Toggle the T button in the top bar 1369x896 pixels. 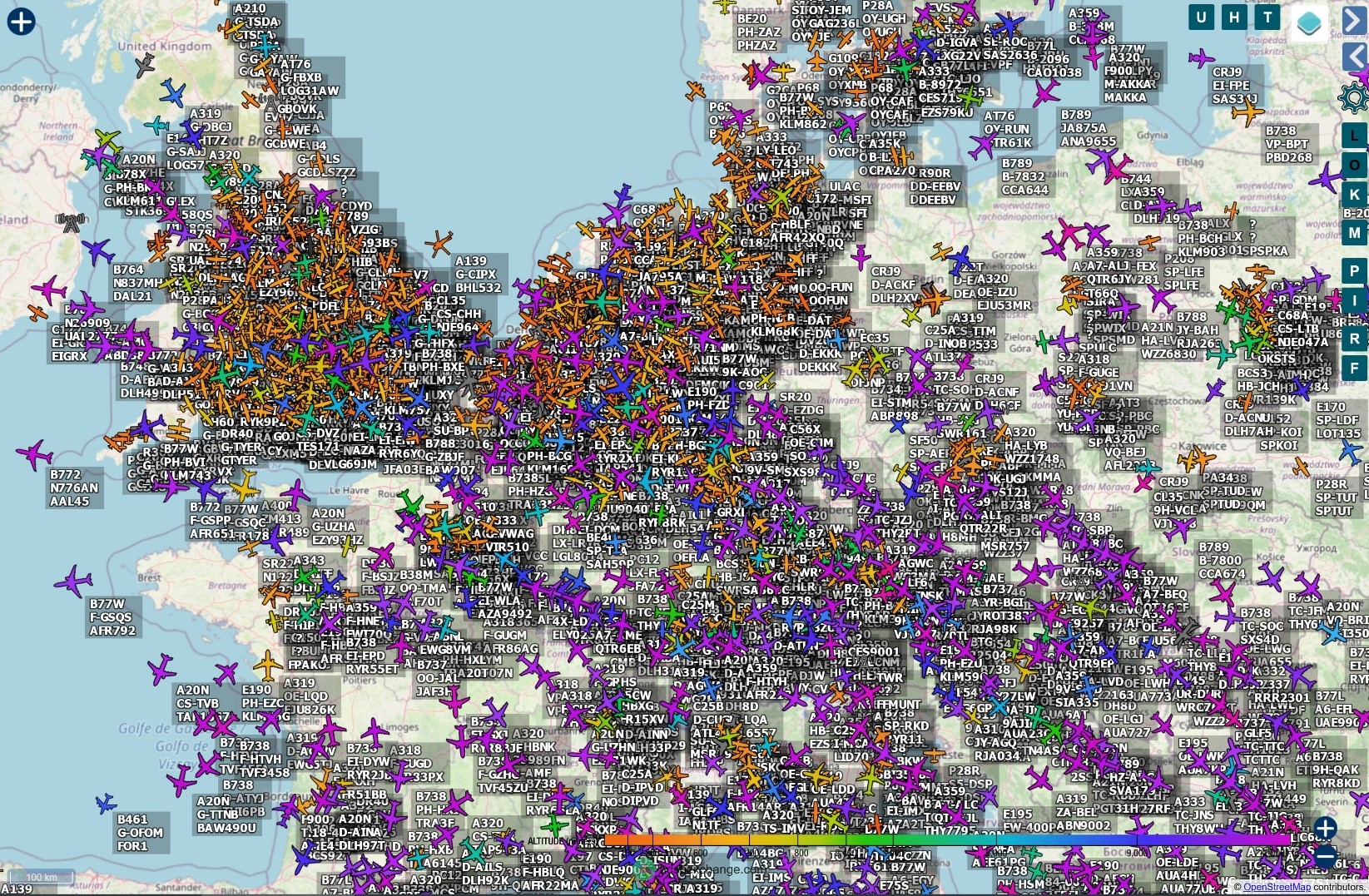[1267, 17]
